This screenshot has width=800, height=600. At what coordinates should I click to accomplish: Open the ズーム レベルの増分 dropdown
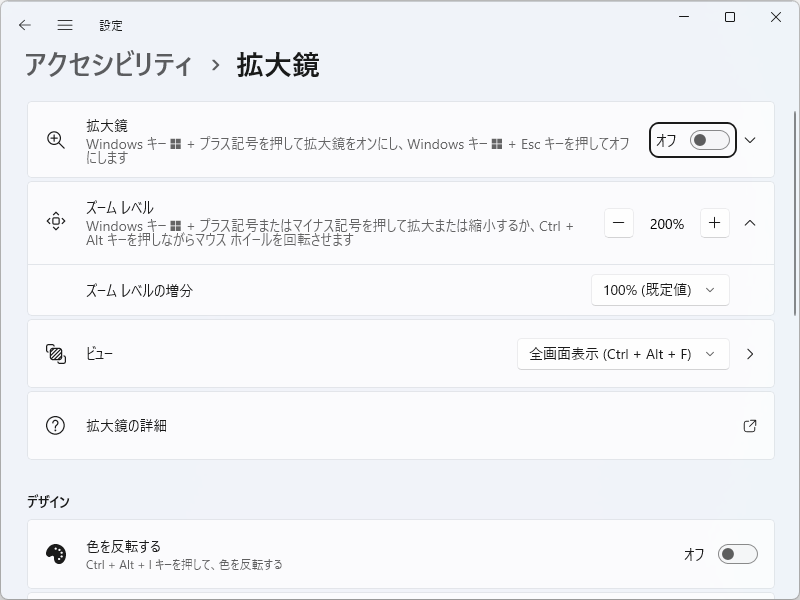[660, 290]
